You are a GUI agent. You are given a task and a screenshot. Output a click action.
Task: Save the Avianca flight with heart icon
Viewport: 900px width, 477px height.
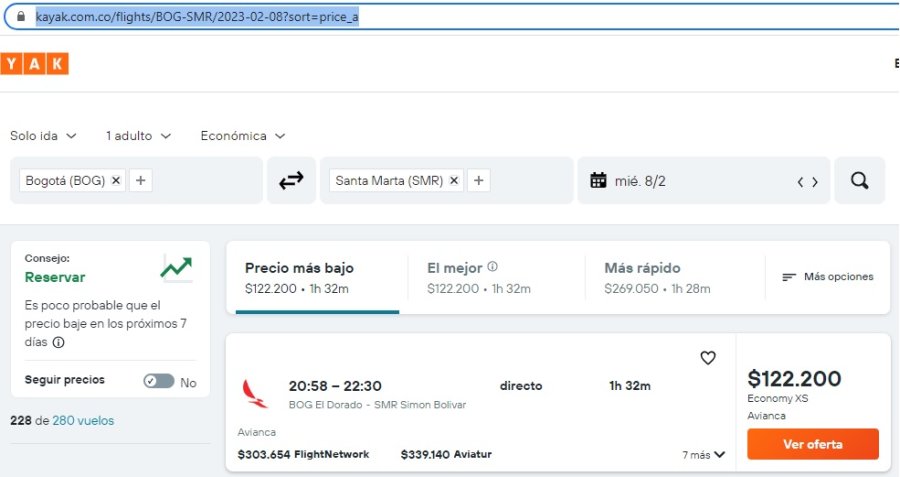[x=708, y=358]
